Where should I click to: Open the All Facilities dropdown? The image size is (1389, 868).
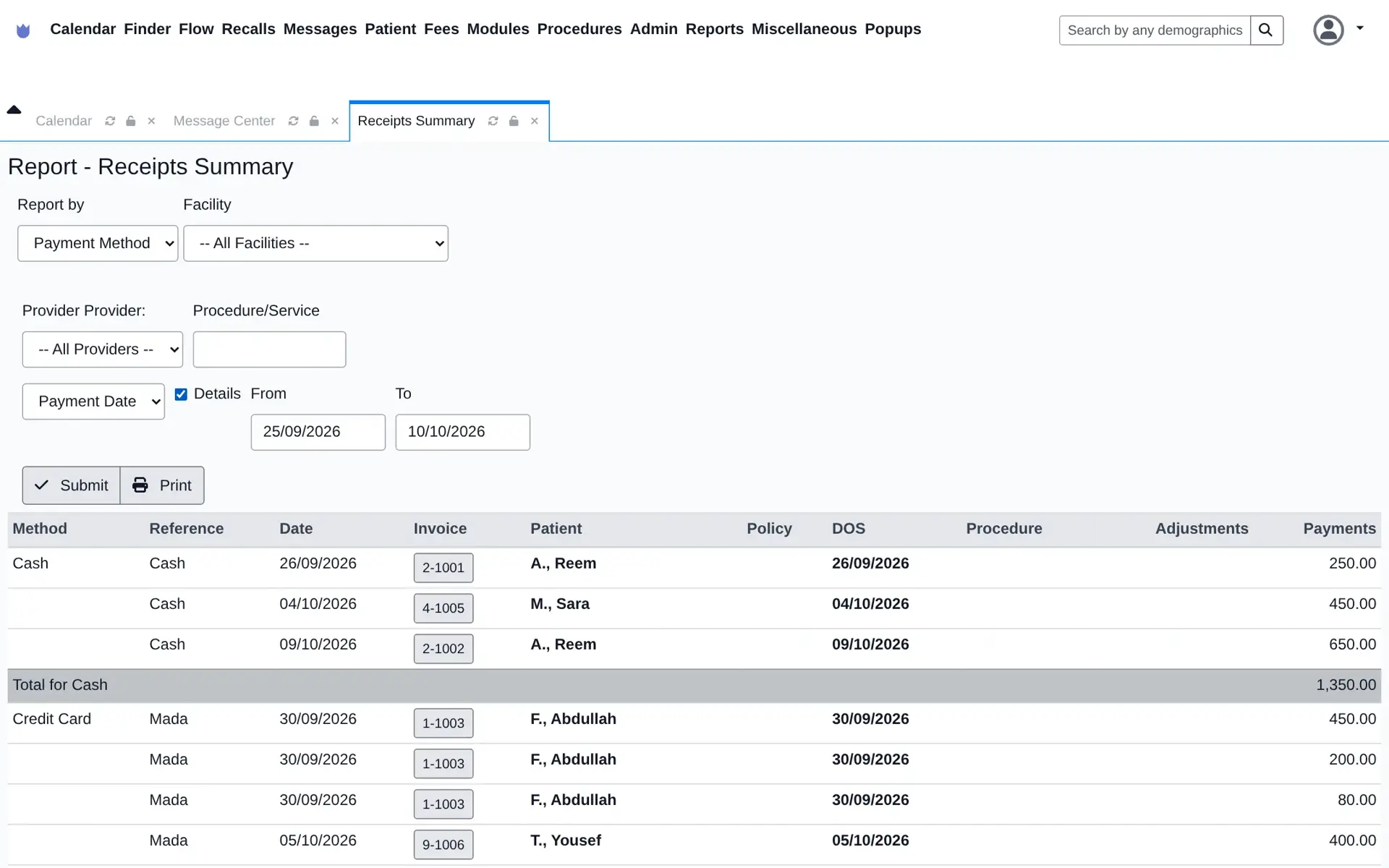pos(315,243)
